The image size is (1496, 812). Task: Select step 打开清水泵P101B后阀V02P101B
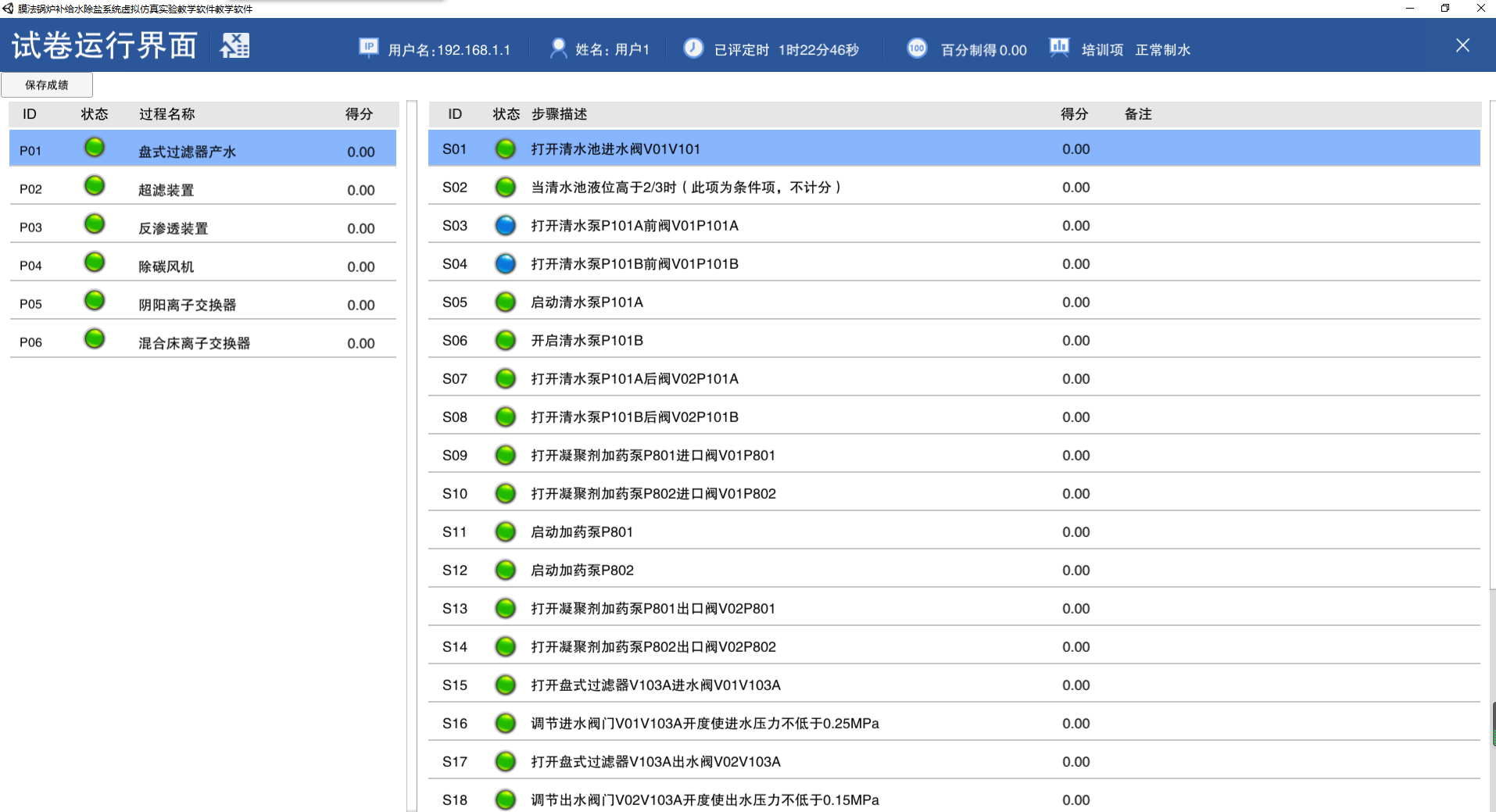coord(954,417)
